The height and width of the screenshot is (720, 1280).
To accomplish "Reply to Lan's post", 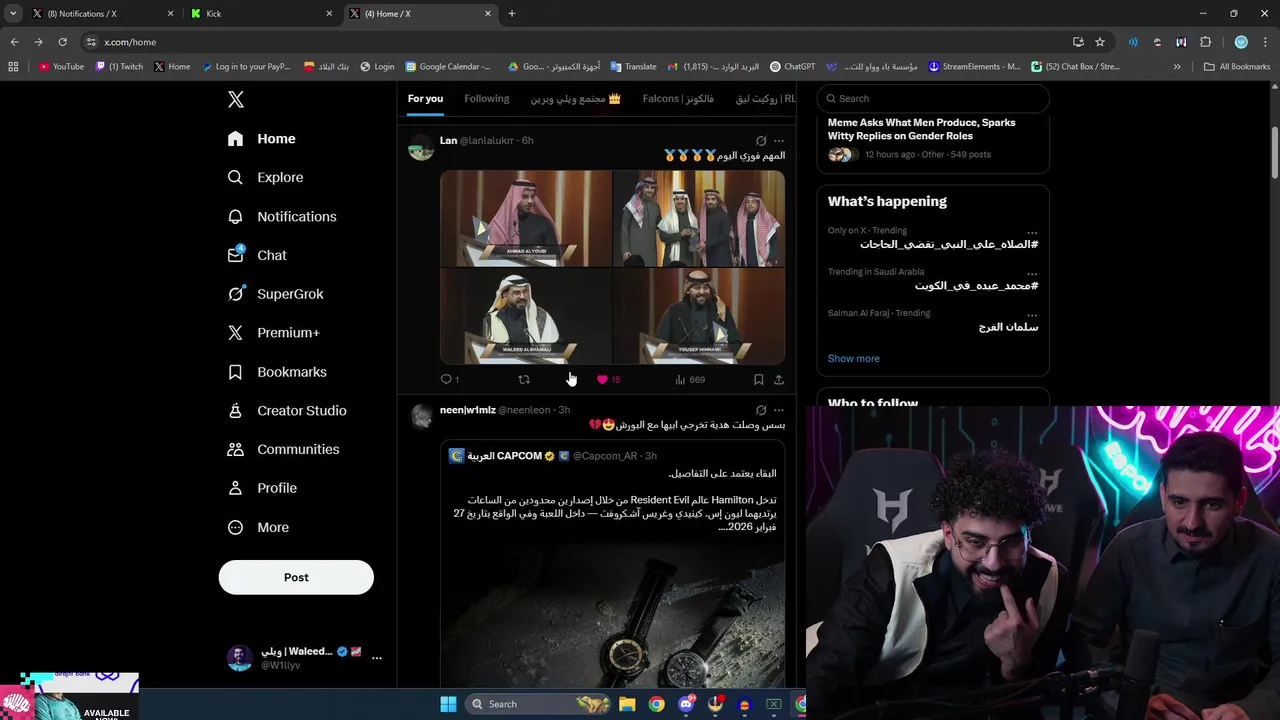I will (x=450, y=380).
